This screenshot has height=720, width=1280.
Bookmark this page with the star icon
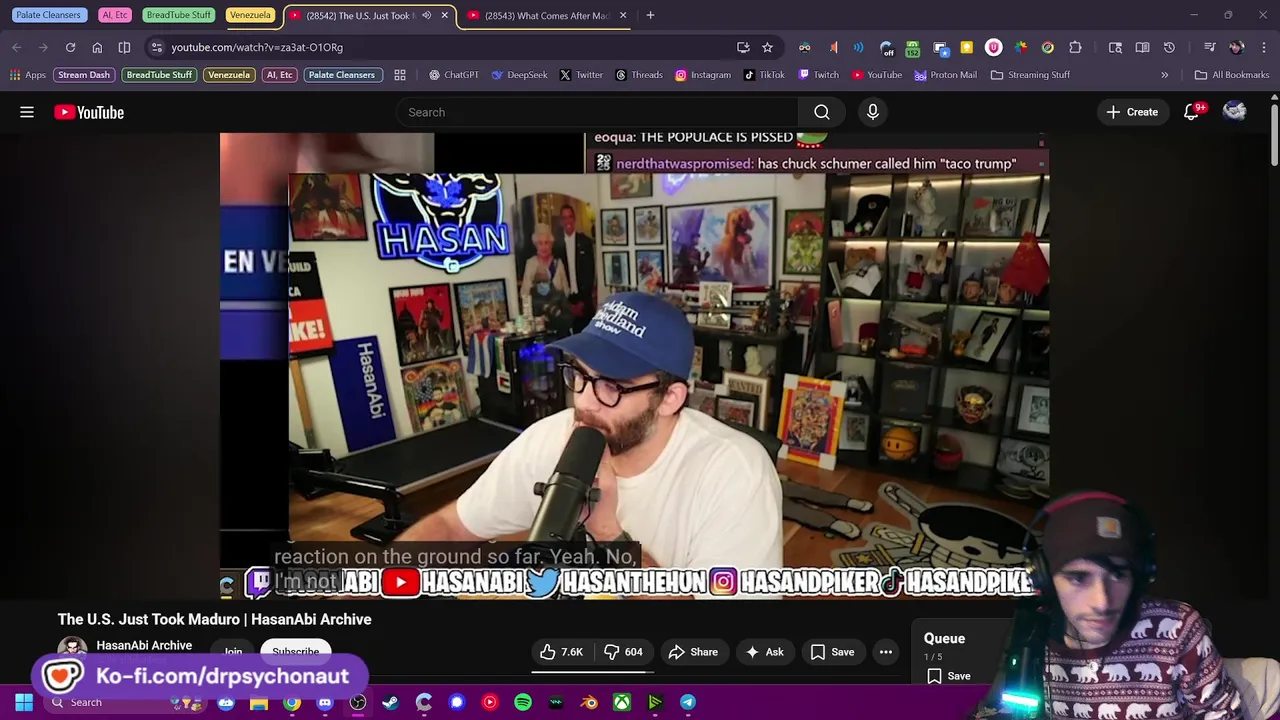point(767,47)
